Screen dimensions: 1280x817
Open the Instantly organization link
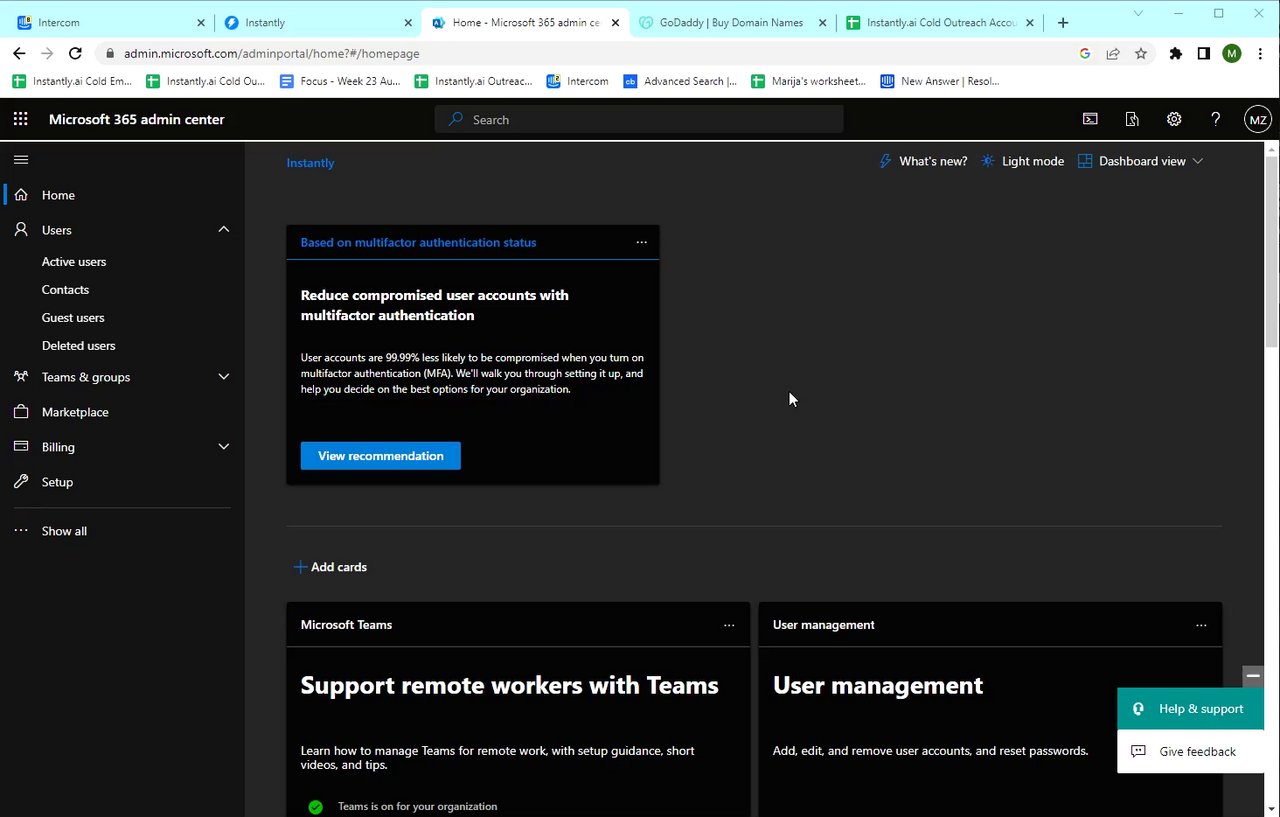click(x=310, y=163)
